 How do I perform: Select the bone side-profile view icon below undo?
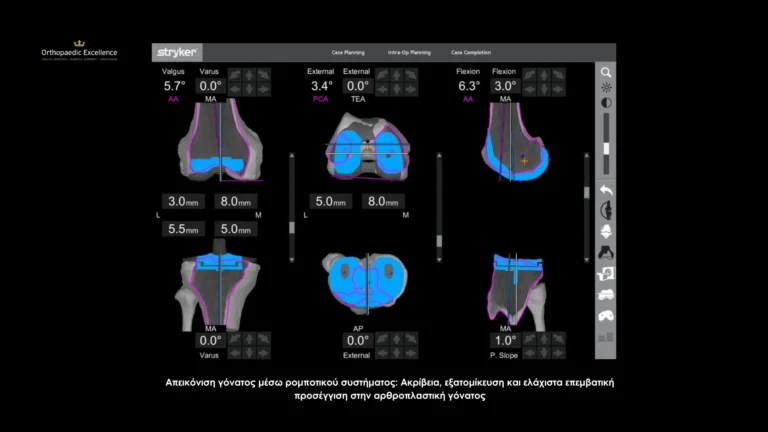pyautogui.click(x=606, y=211)
